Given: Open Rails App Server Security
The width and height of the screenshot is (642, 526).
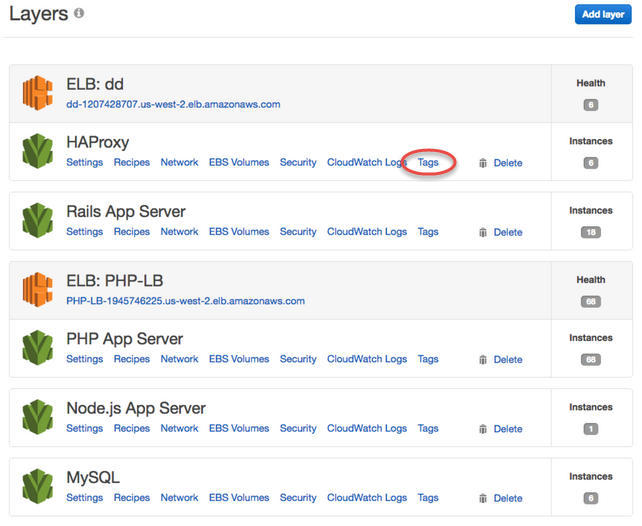Looking at the screenshot, I should point(298,232).
